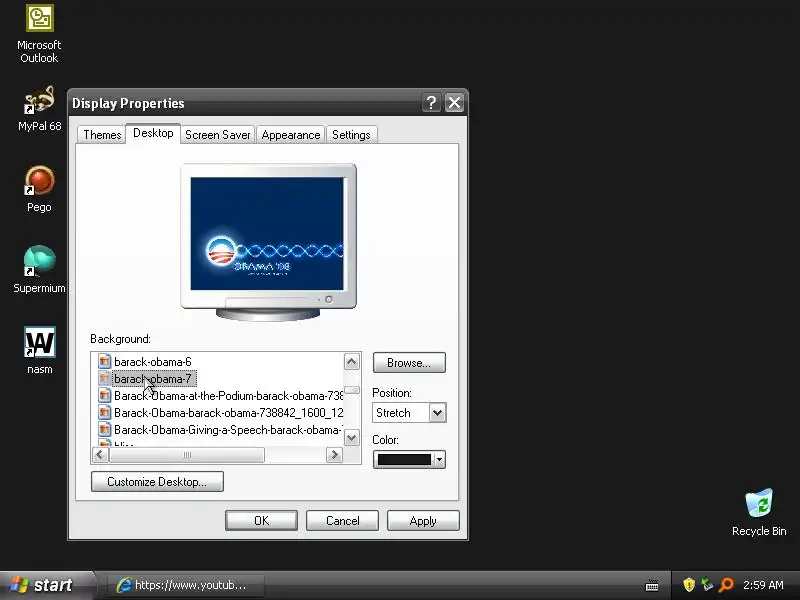The height and width of the screenshot is (600, 800).
Task: Click the vertical scrollbar thumb in background list
Action: (352, 390)
